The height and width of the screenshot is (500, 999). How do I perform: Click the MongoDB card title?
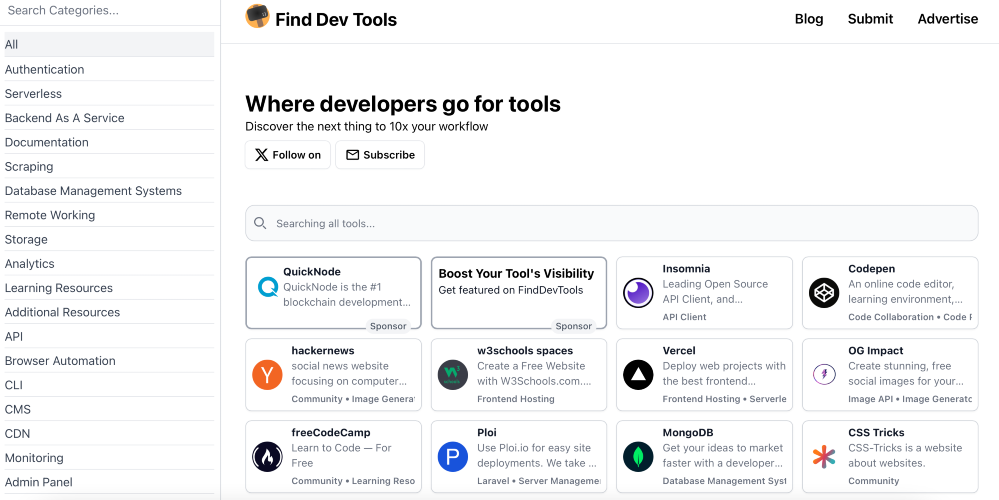click(x=688, y=432)
